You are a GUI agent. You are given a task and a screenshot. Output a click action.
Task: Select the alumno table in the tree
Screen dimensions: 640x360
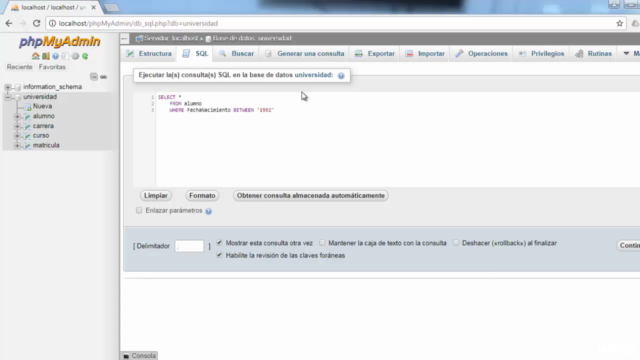click(x=44, y=116)
